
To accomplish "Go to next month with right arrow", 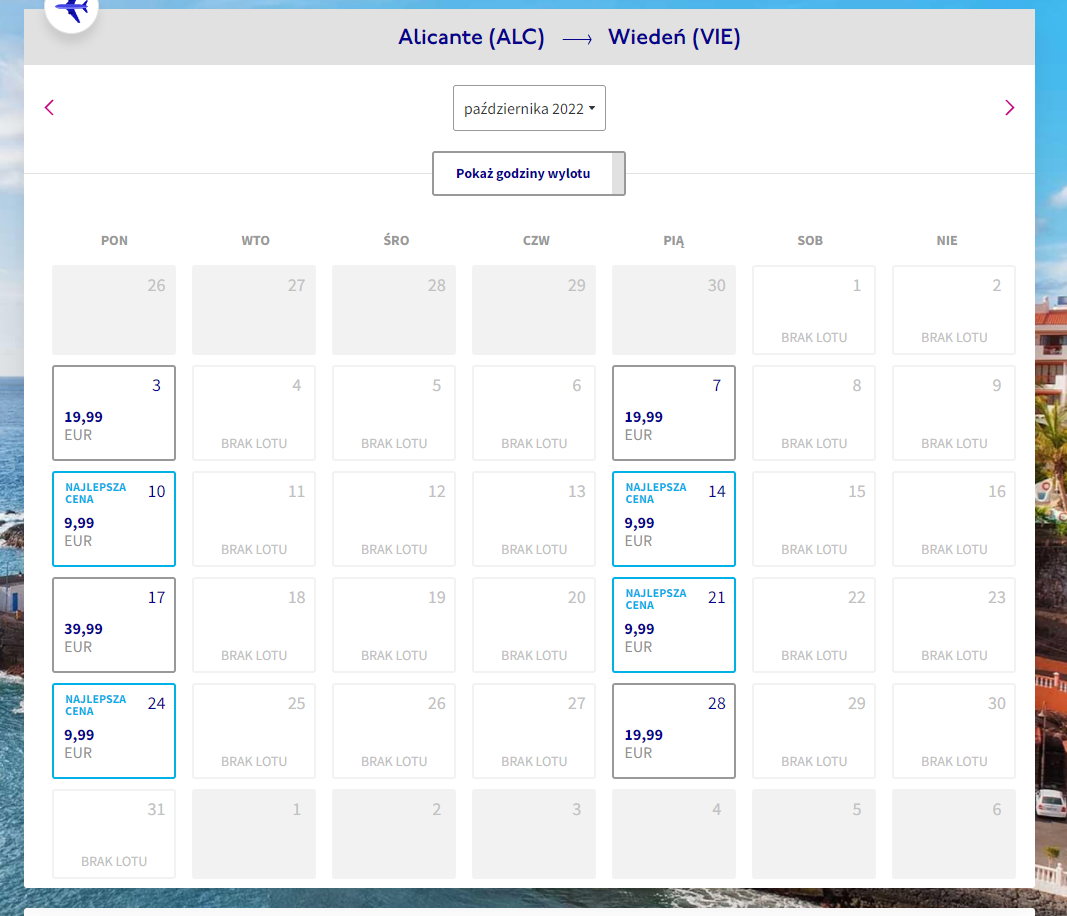I will click(x=1009, y=108).
